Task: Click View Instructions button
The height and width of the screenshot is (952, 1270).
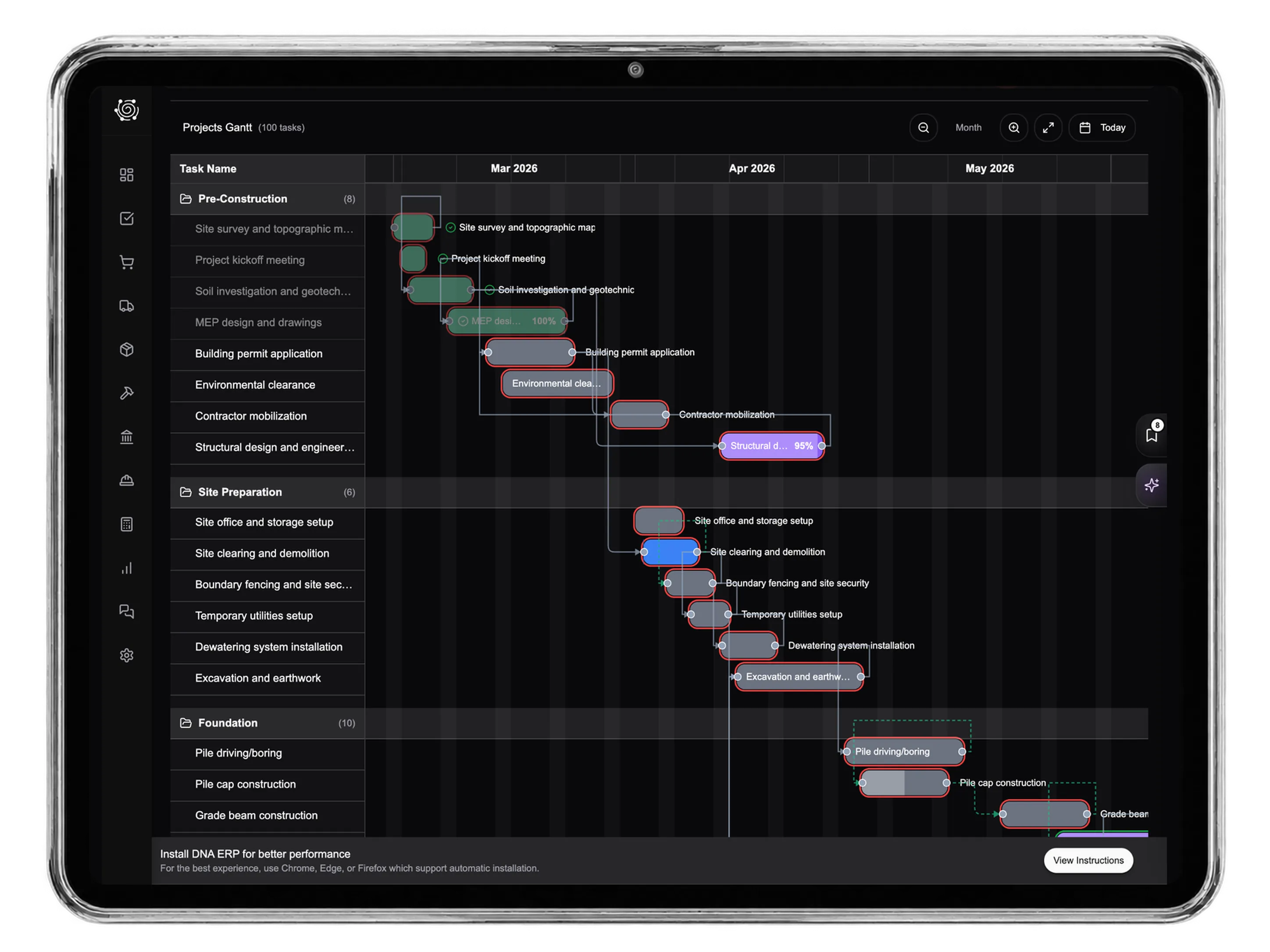Action: pyautogui.click(x=1088, y=860)
